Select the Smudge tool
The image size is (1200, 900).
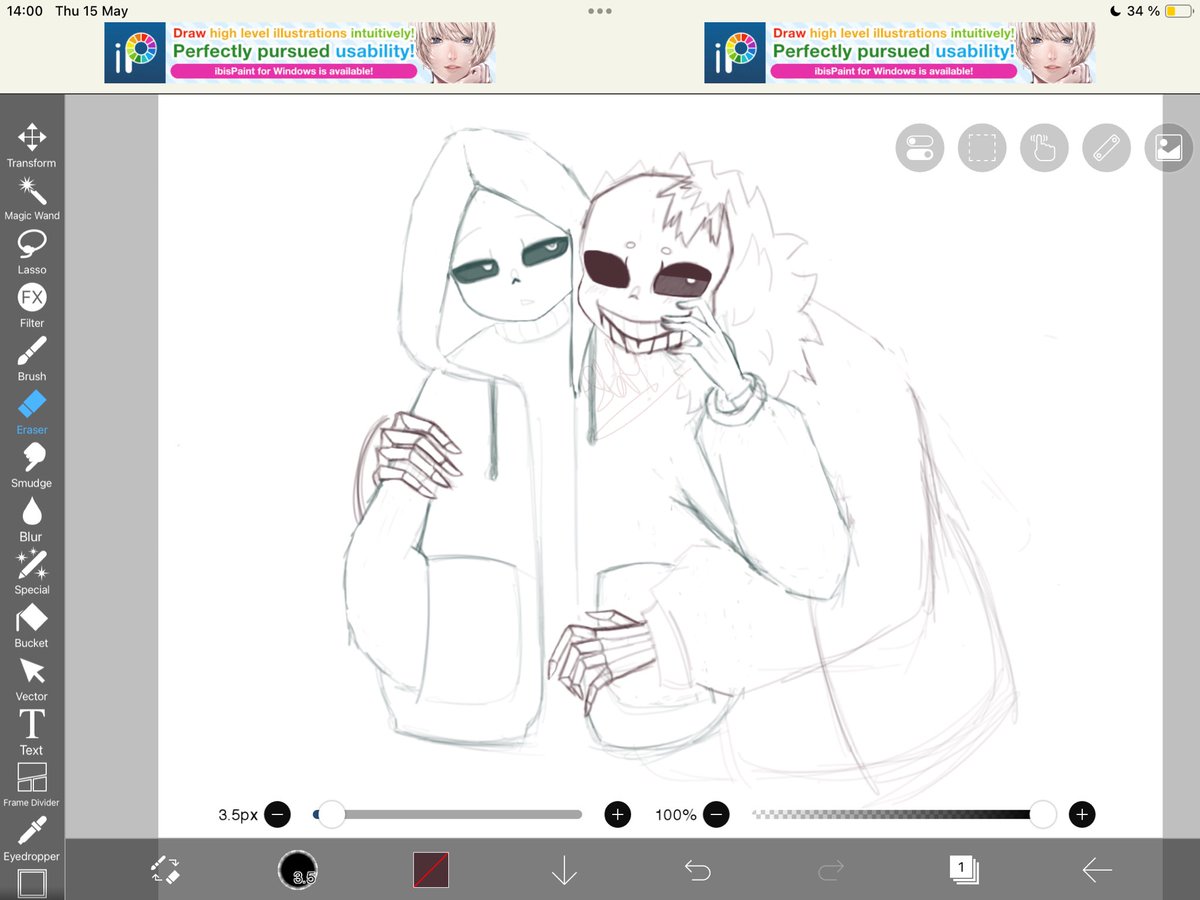pos(32,466)
